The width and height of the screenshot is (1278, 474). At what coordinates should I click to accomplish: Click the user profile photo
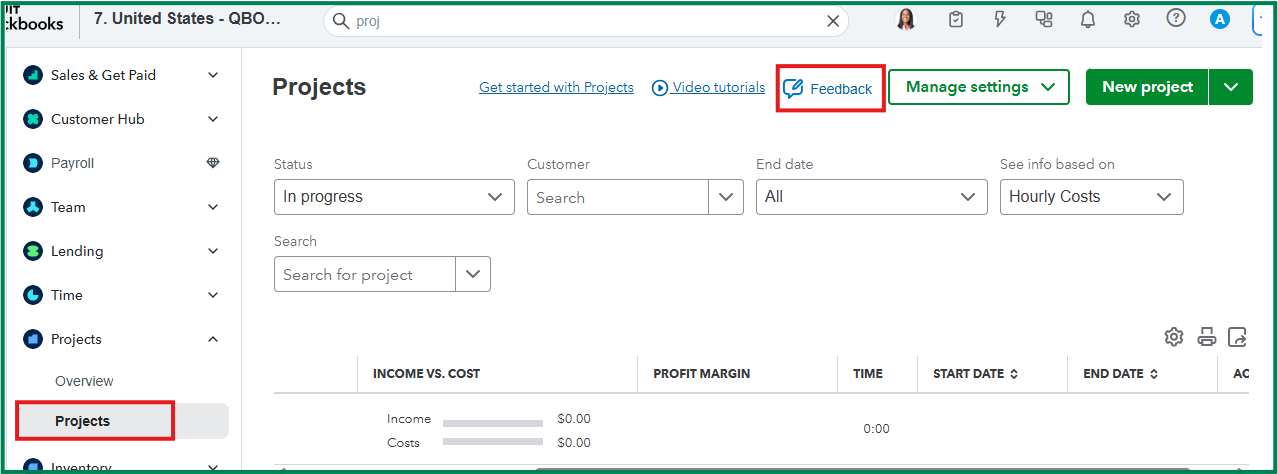coord(907,19)
